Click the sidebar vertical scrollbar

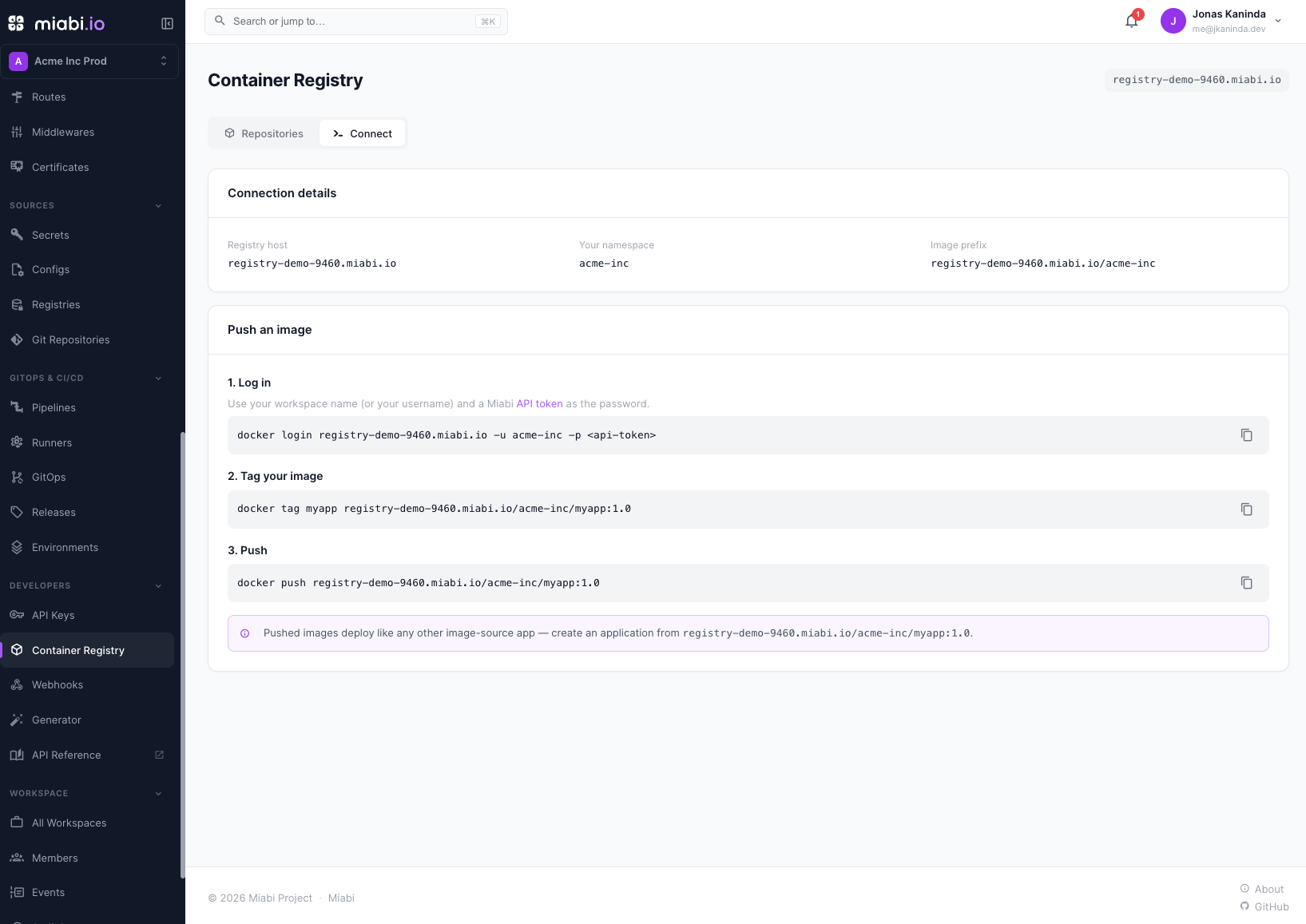(x=183, y=655)
